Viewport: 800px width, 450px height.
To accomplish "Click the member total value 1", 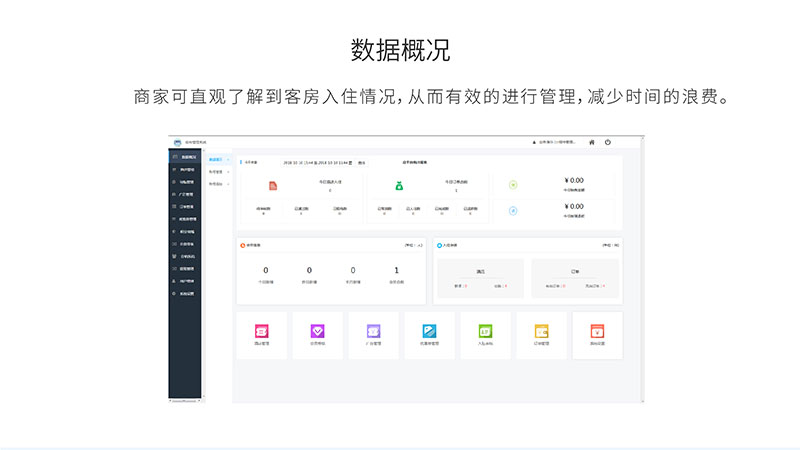I will pyautogui.click(x=396, y=270).
